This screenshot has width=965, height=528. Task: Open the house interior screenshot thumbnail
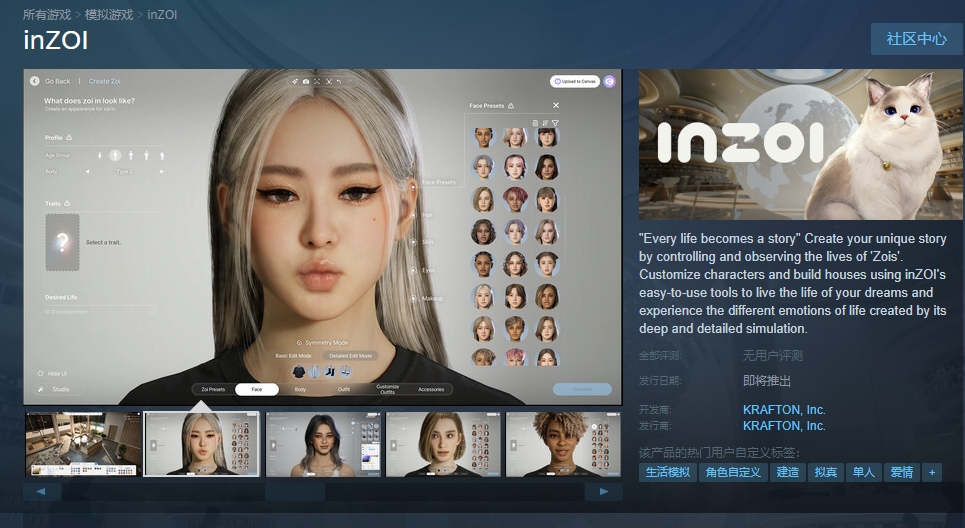82,444
